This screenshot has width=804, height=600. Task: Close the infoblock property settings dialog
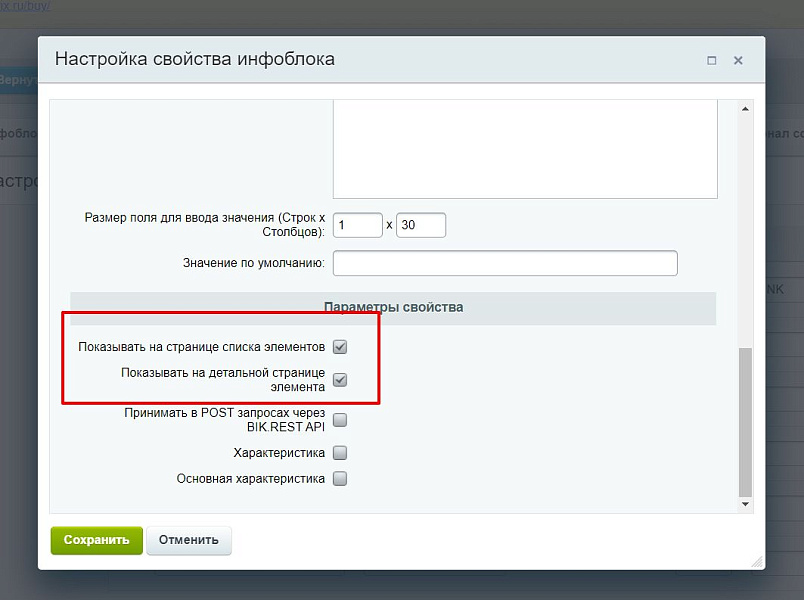click(738, 61)
